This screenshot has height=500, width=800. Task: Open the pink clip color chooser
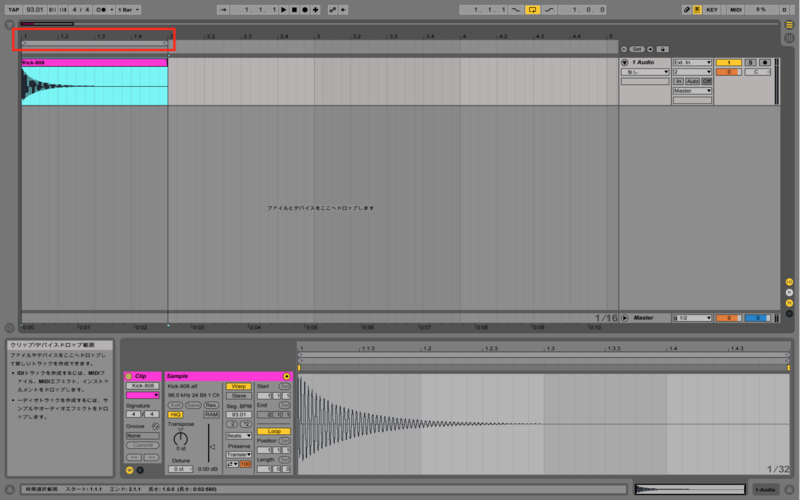coord(142,395)
